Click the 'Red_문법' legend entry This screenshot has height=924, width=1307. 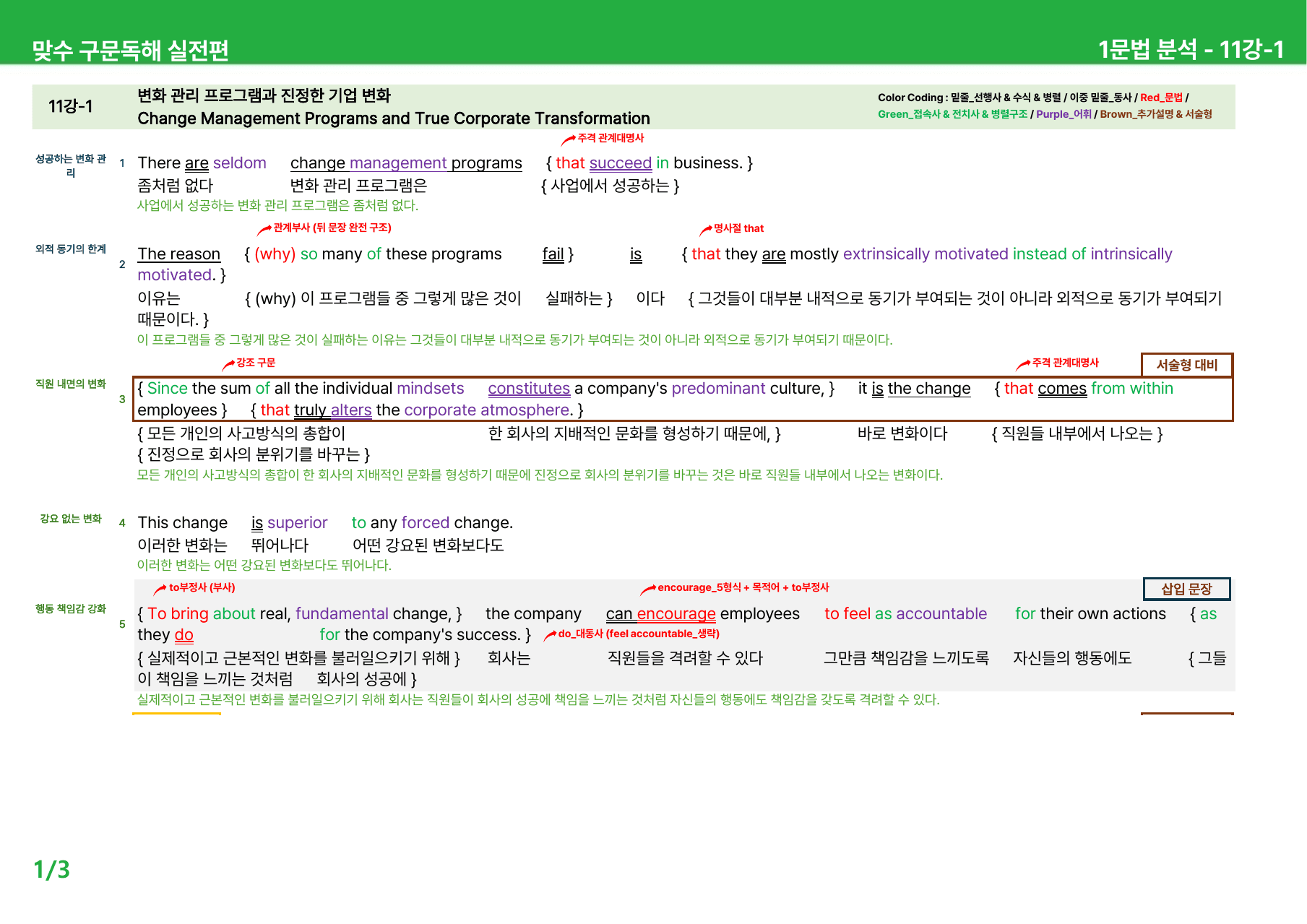(1161, 98)
